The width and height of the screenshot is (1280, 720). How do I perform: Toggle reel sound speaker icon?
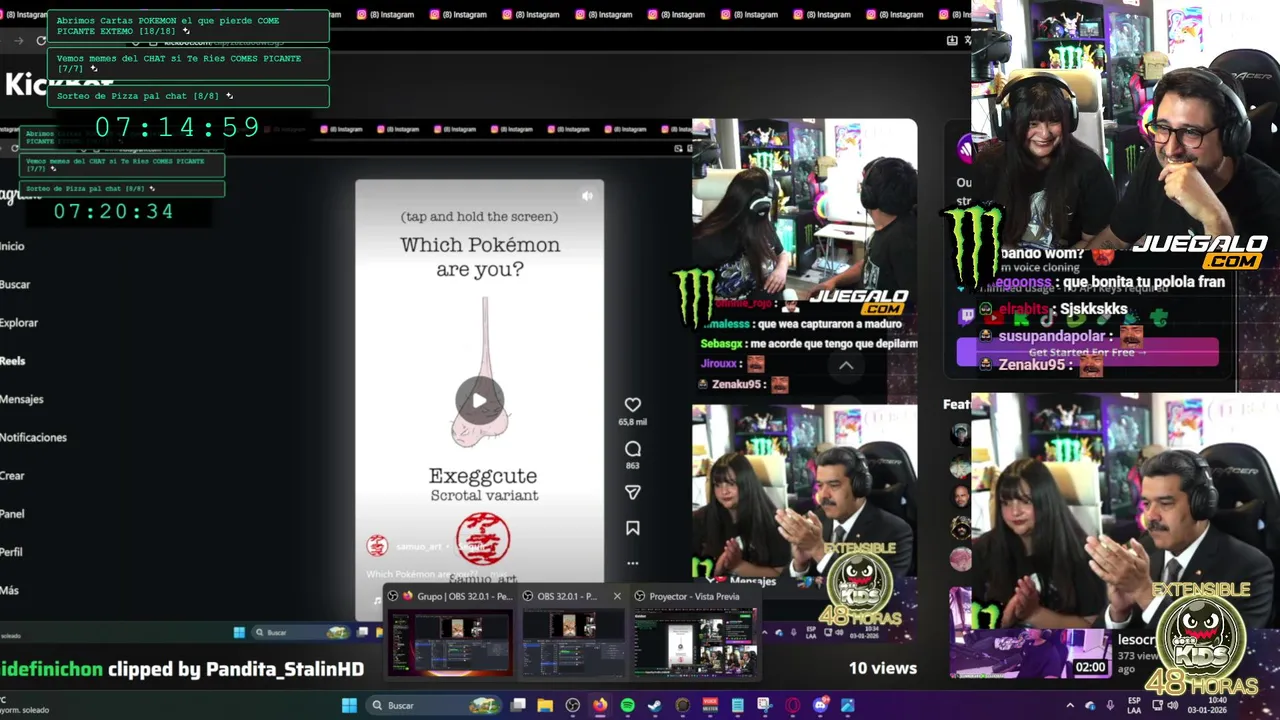click(x=587, y=196)
